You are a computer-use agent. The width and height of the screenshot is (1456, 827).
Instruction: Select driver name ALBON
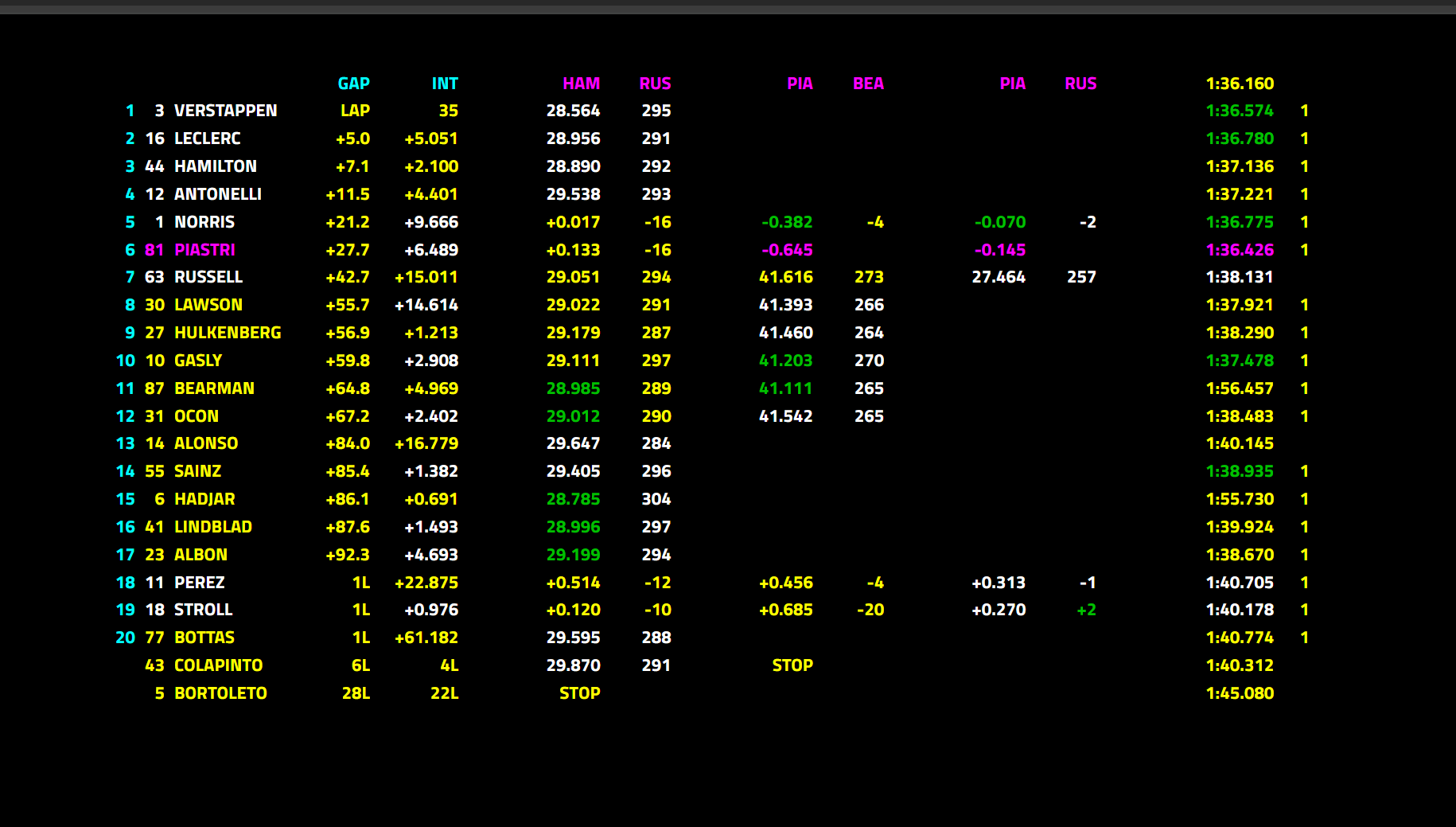(200, 555)
